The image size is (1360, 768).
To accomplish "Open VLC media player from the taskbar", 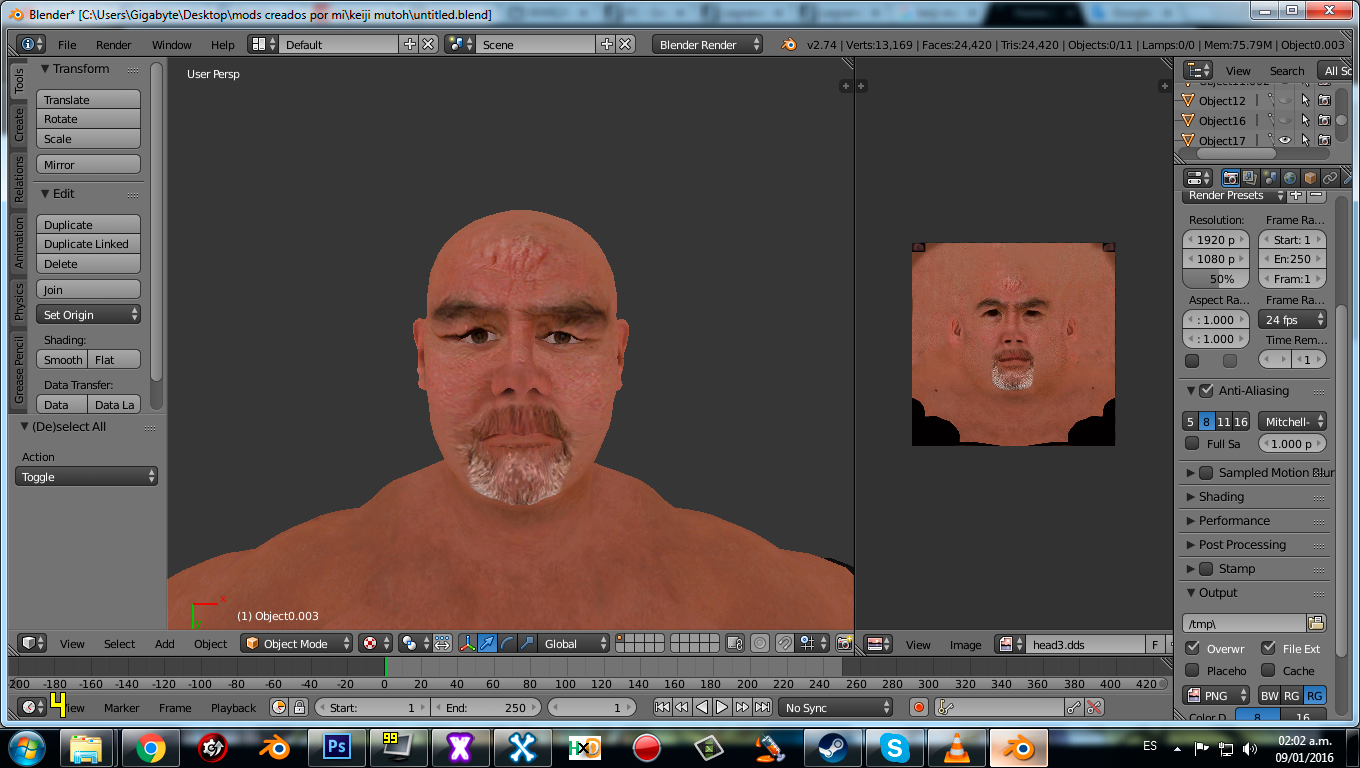I will 958,747.
